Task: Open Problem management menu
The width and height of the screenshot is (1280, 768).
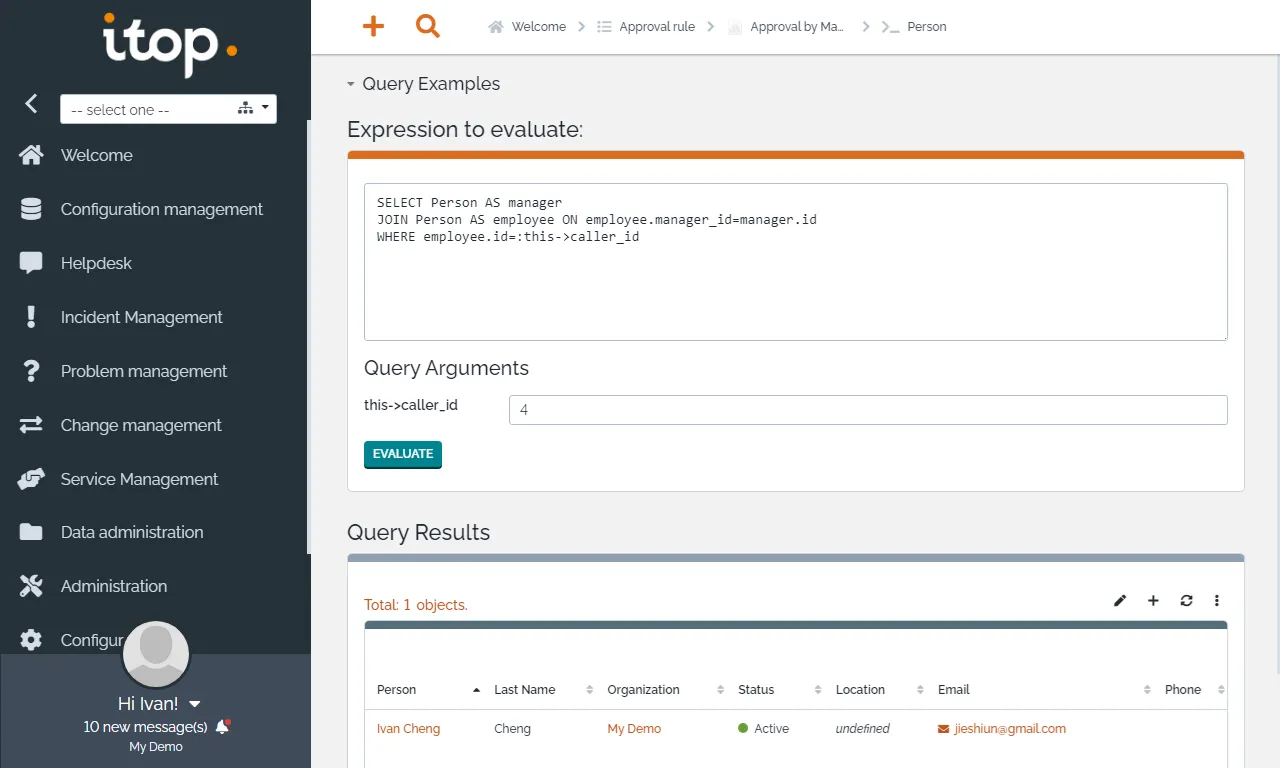Action: [144, 371]
